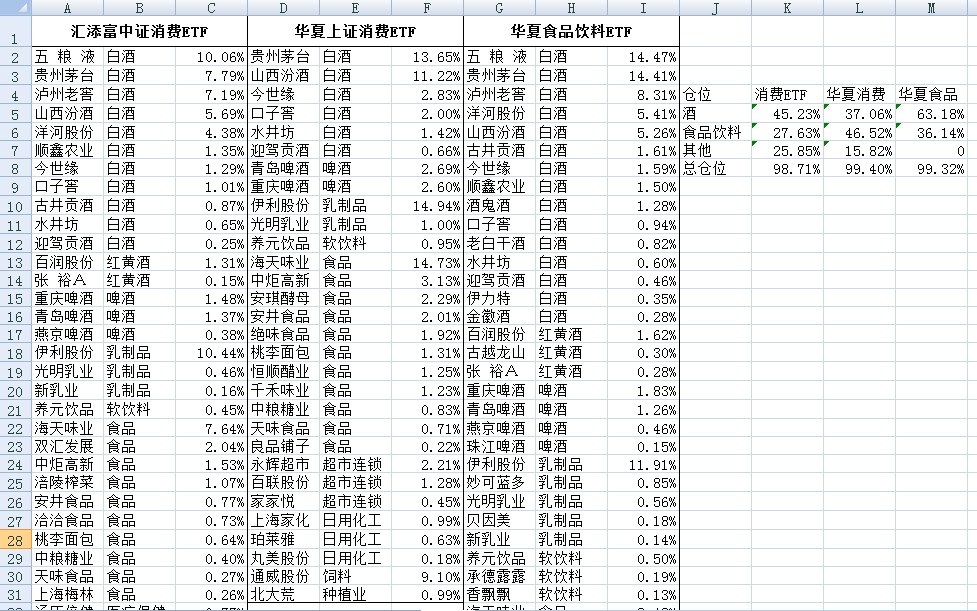
Task: Select row 18 header
Action: click(x=16, y=353)
